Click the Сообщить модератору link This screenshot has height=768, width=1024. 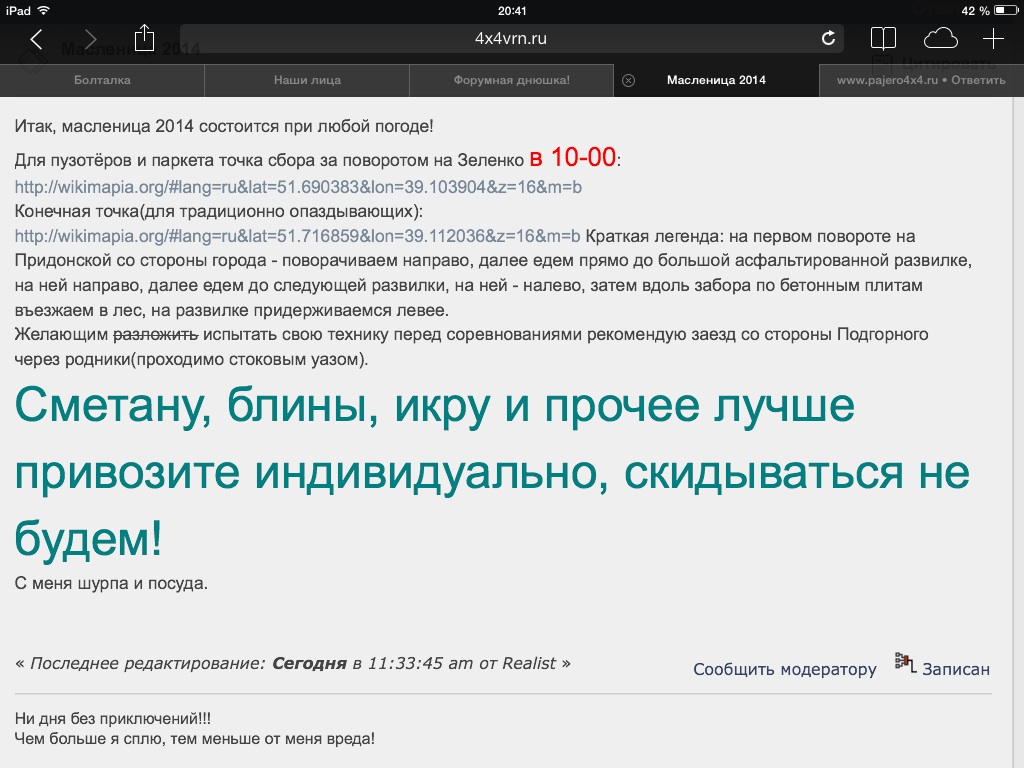point(784,669)
